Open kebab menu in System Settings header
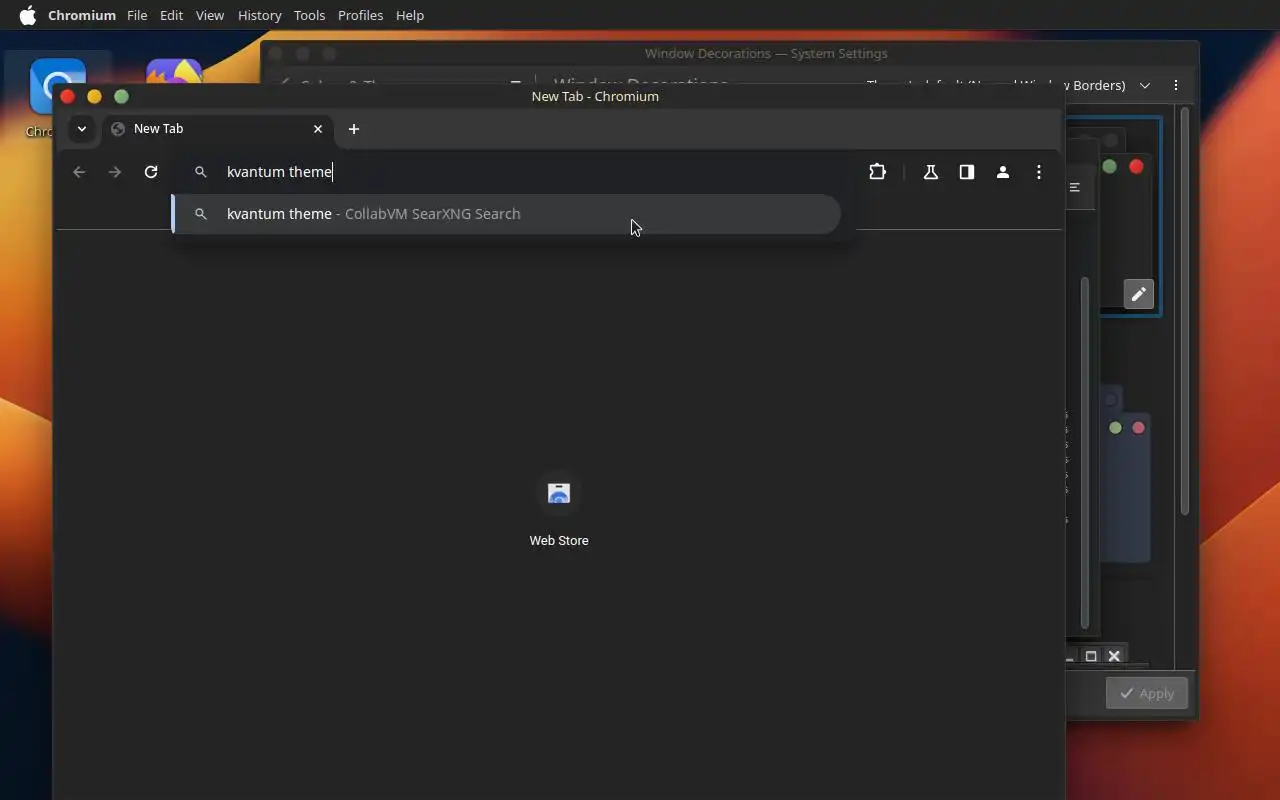Image resolution: width=1280 pixels, height=800 pixels. click(x=1176, y=85)
